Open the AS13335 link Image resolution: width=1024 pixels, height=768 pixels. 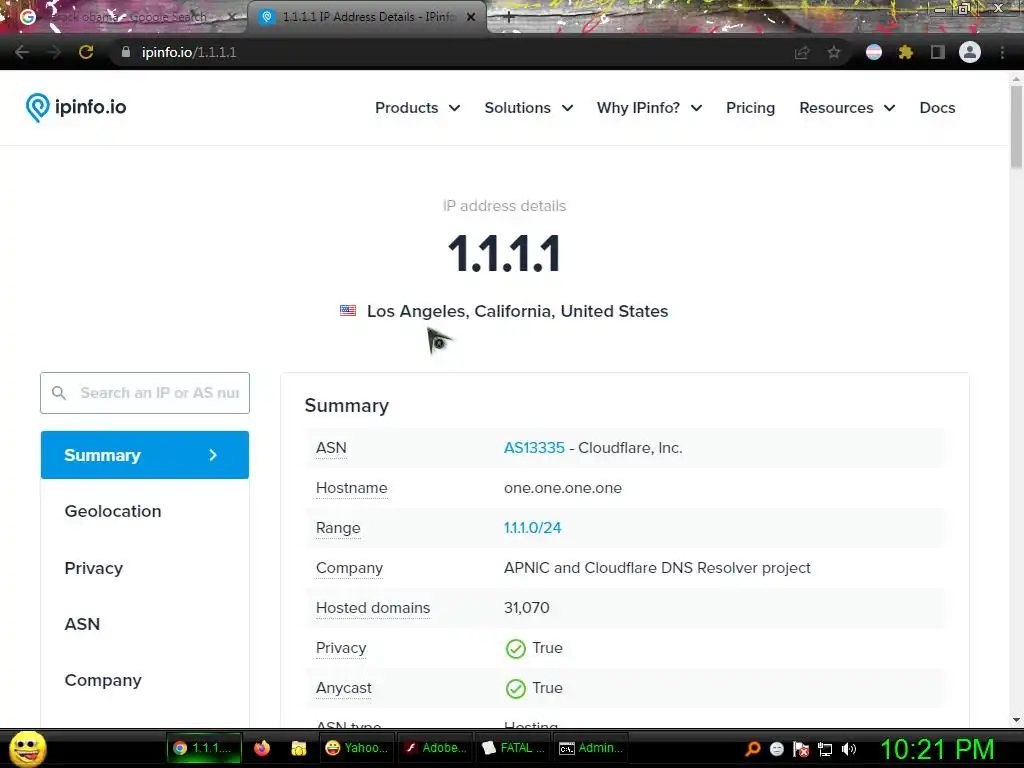(x=534, y=448)
